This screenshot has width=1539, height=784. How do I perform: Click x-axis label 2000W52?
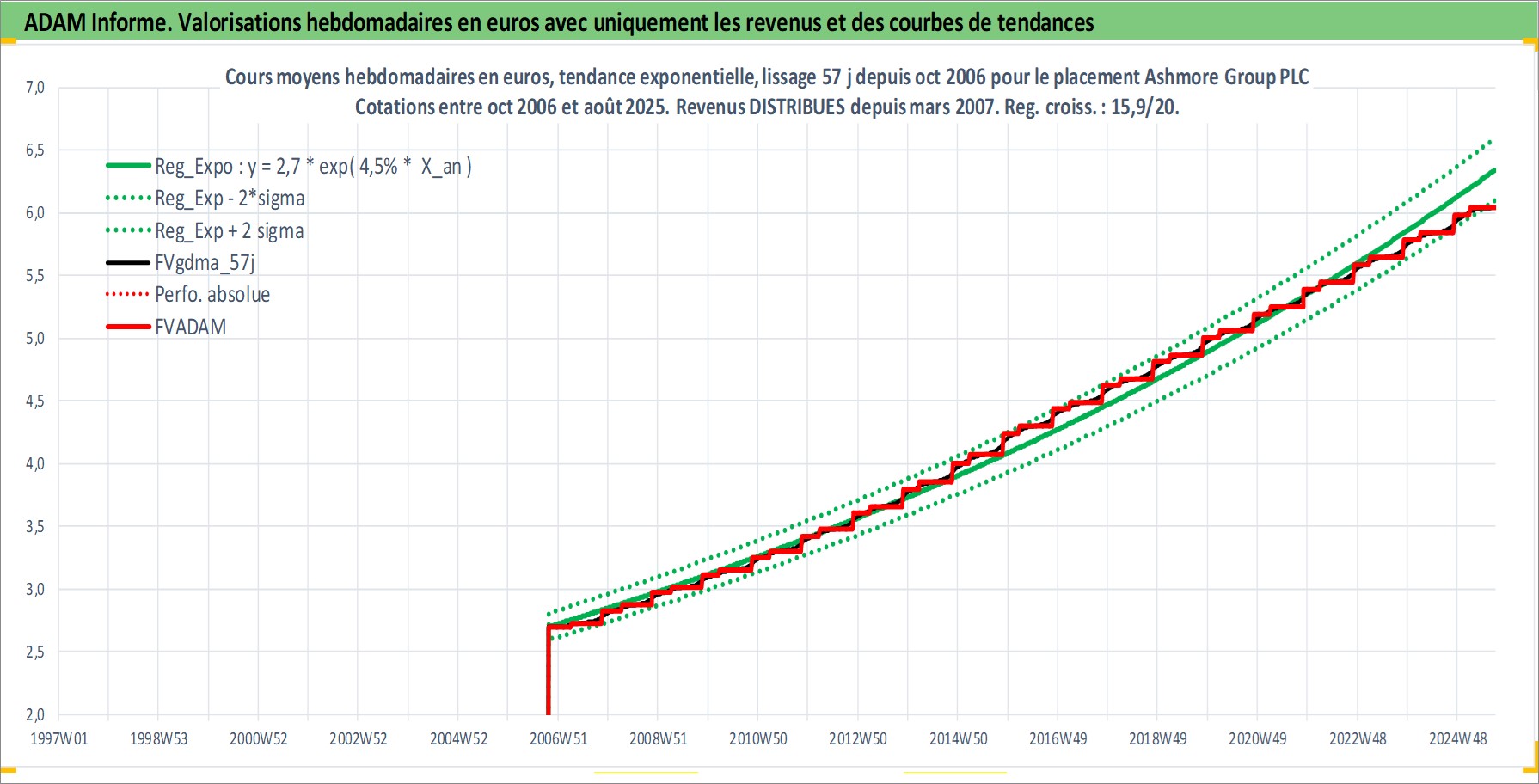[259, 738]
